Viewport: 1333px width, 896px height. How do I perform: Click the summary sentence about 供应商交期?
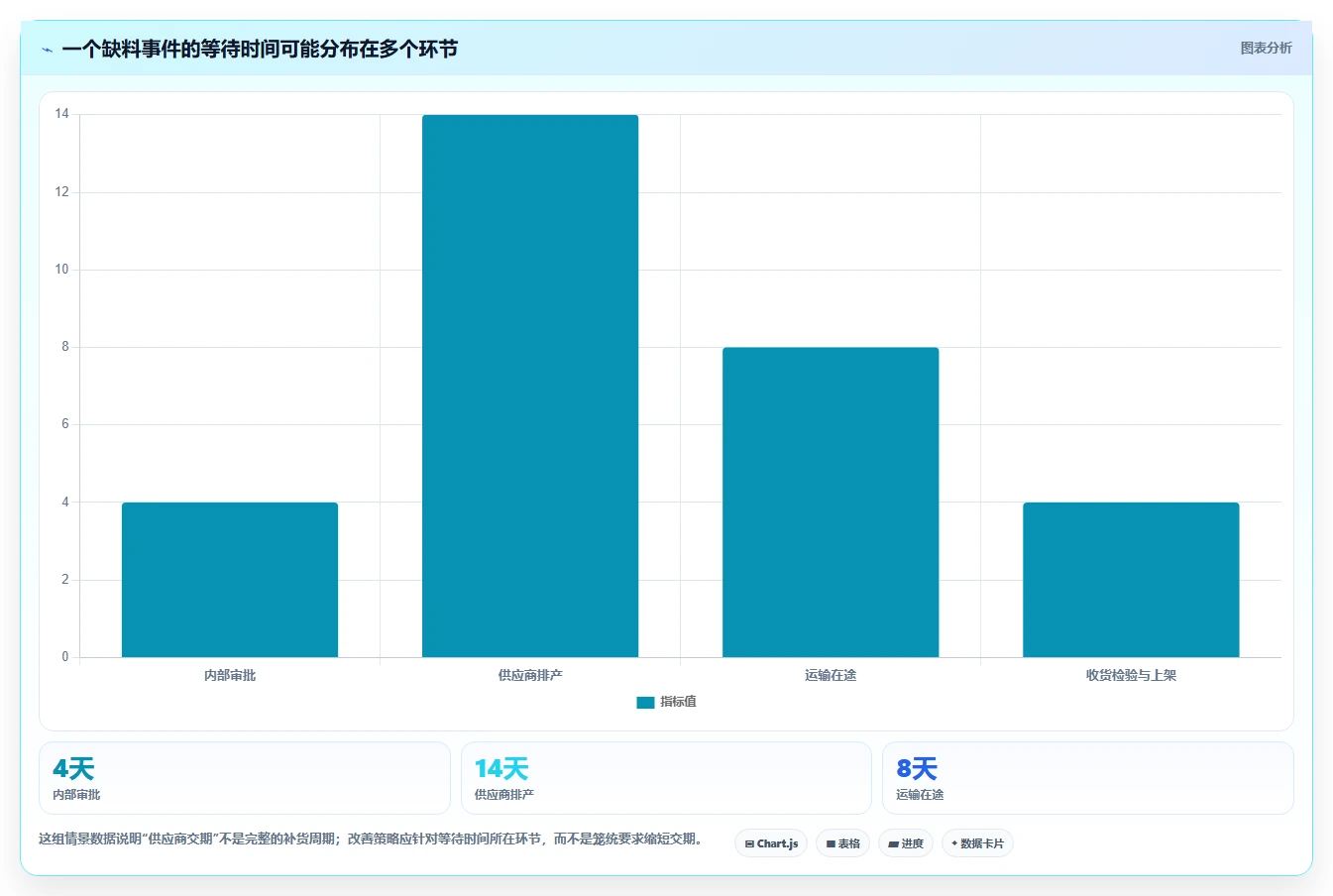coord(372,839)
